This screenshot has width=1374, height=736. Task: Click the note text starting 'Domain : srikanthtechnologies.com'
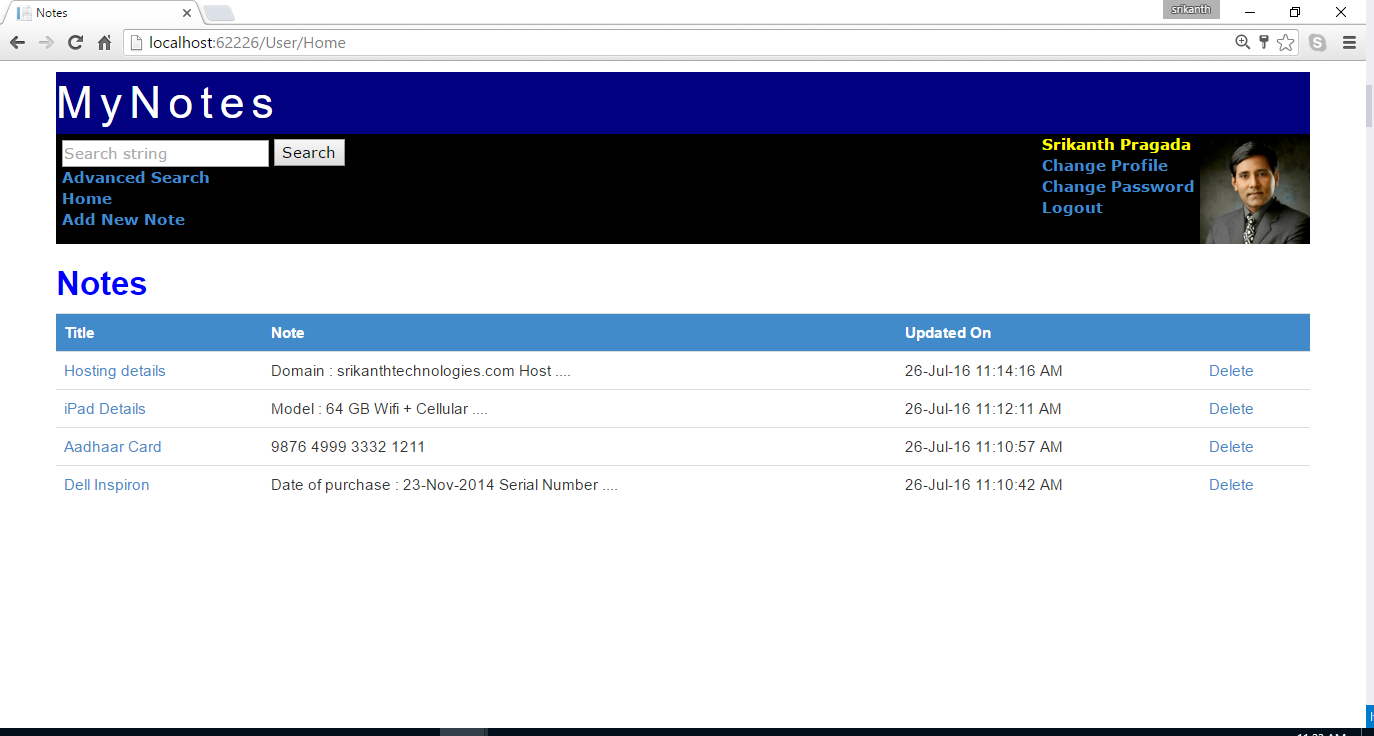tap(421, 371)
